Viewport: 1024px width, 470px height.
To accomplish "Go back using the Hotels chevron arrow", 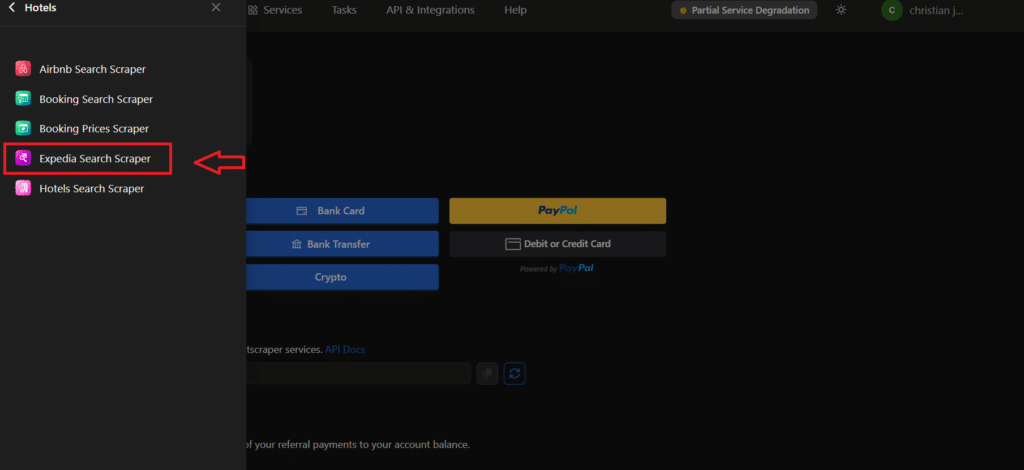I will [x=11, y=8].
